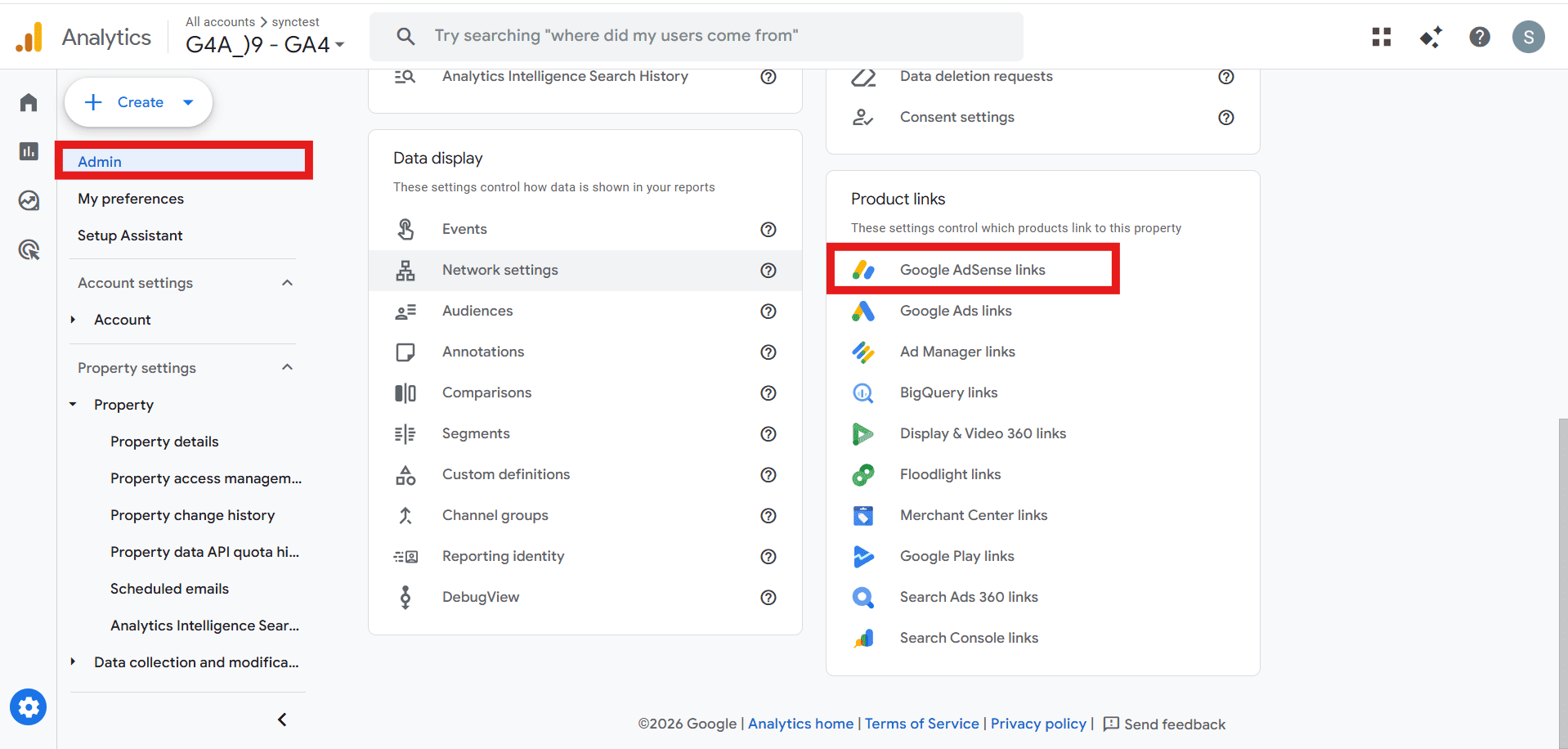Follow the Terms of Service link
This screenshot has height=749, width=1568.
click(x=921, y=724)
